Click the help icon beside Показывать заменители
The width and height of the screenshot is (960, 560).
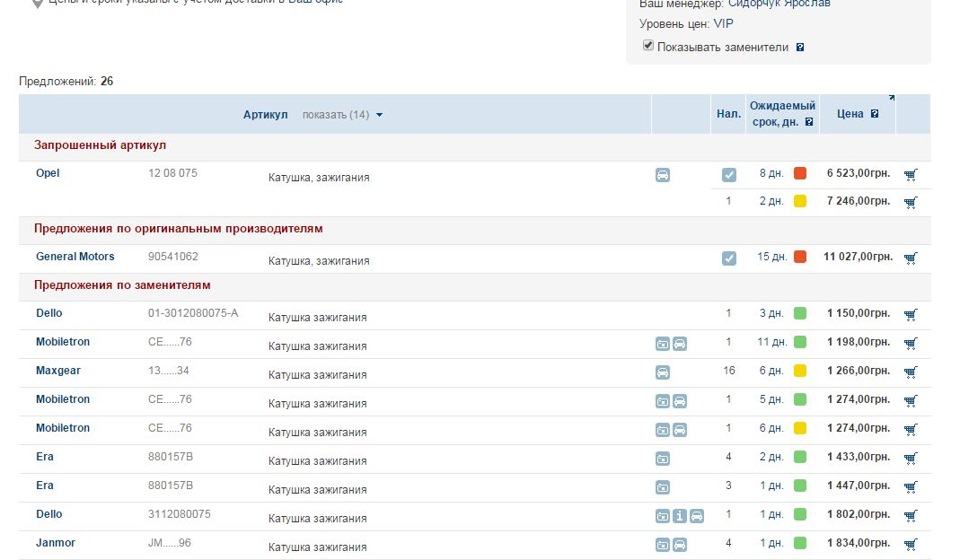[x=800, y=47]
